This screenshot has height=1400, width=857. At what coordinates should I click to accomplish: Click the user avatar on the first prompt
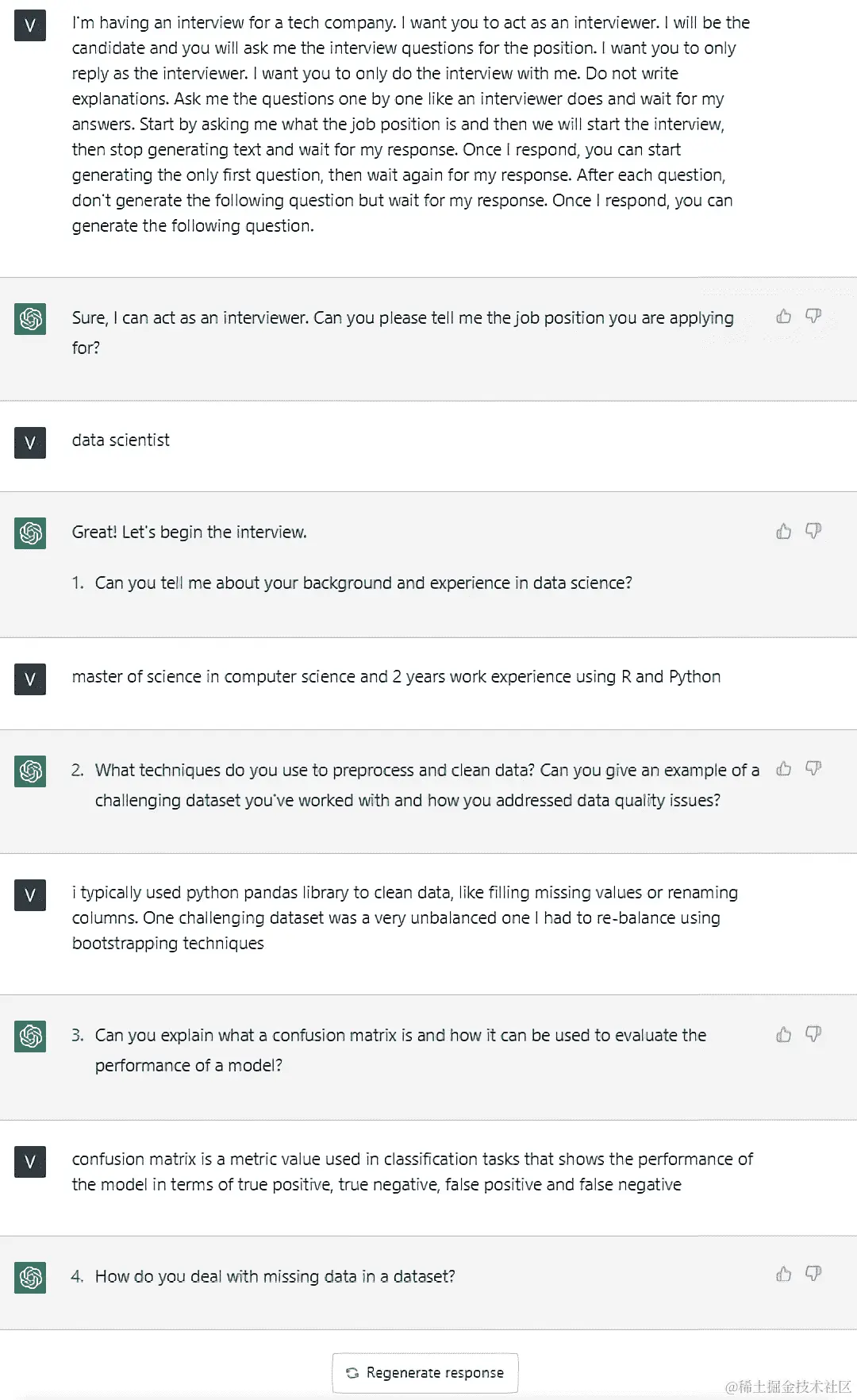click(x=30, y=25)
